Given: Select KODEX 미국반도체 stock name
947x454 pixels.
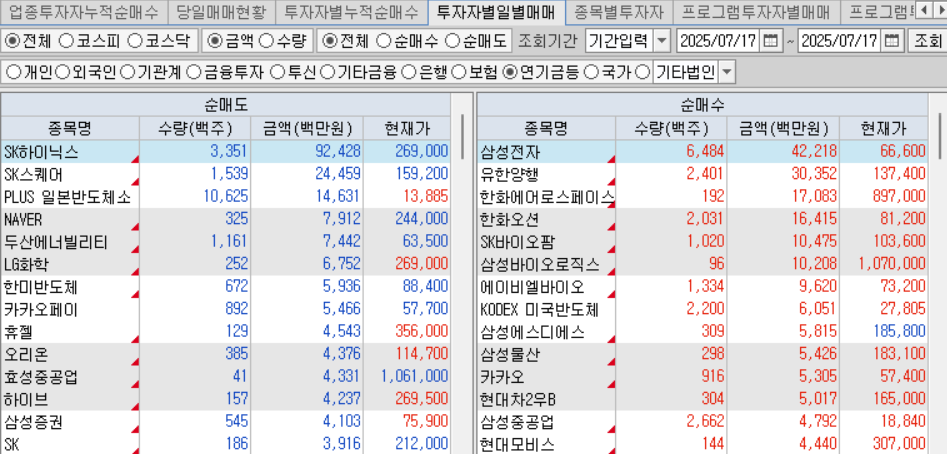Looking at the screenshot, I should coord(539,310).
